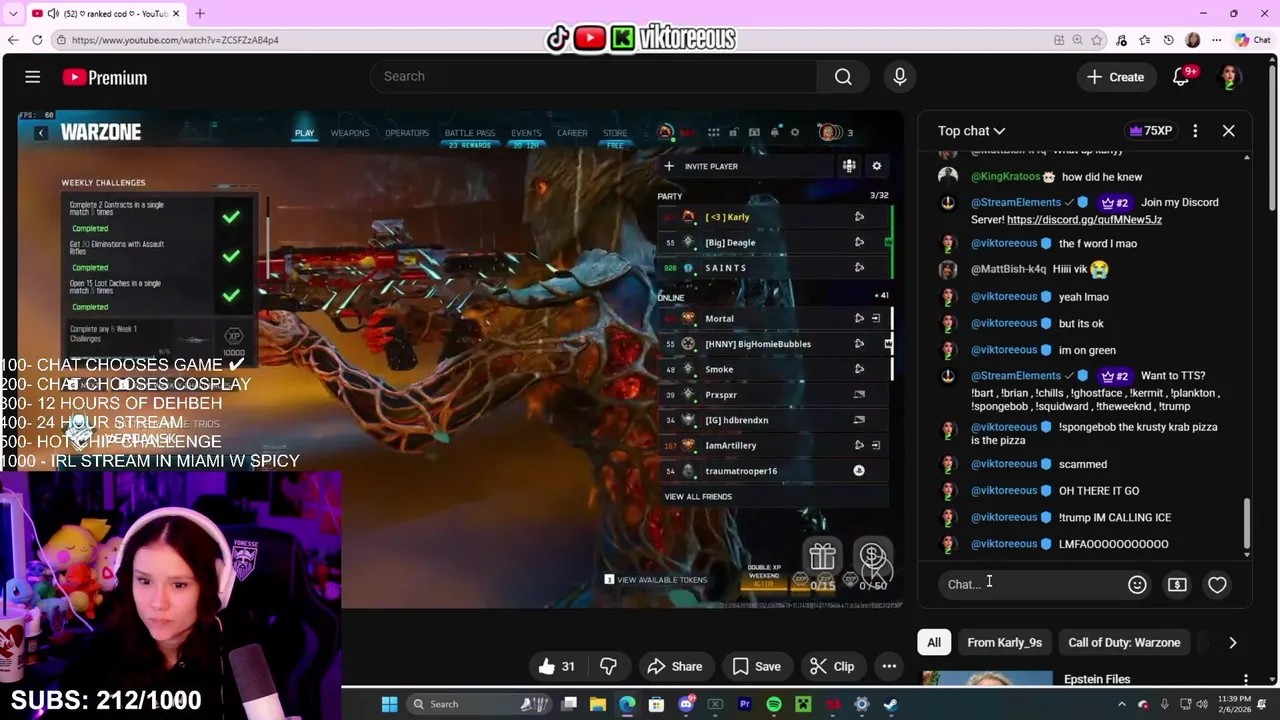Click the YouTube search magnifier button
The width and height of the screenshot is (1280, 720).
[843, 77]
